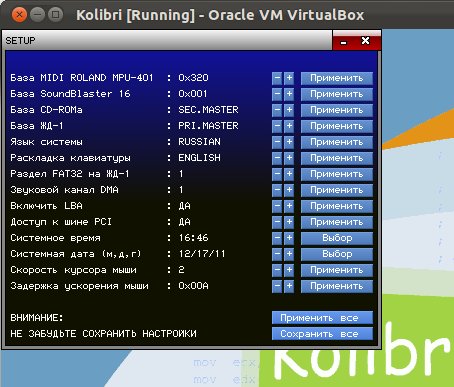Apply the CD-ROM base setting
The image size is (454, 387).
(x=337, y=110)
